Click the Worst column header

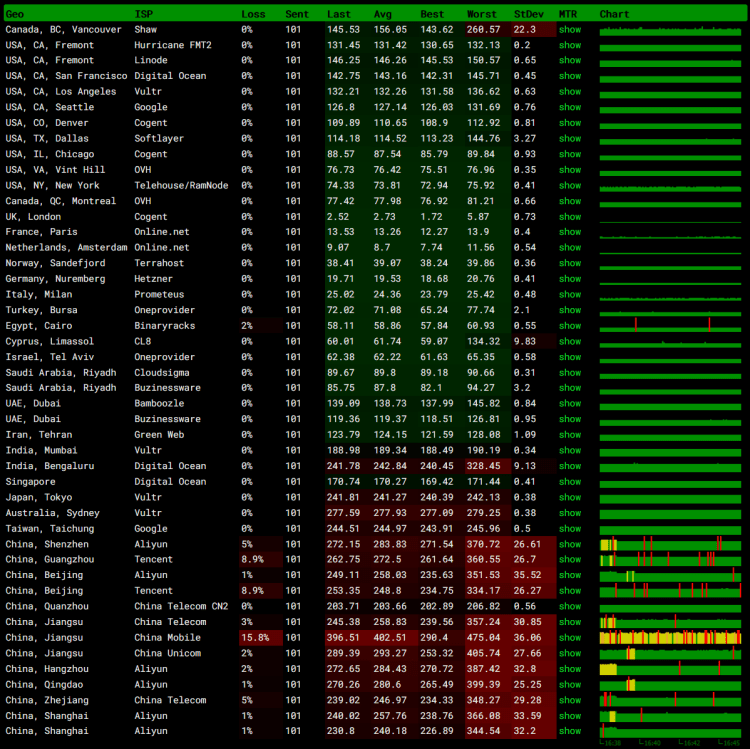coord(481,14)
